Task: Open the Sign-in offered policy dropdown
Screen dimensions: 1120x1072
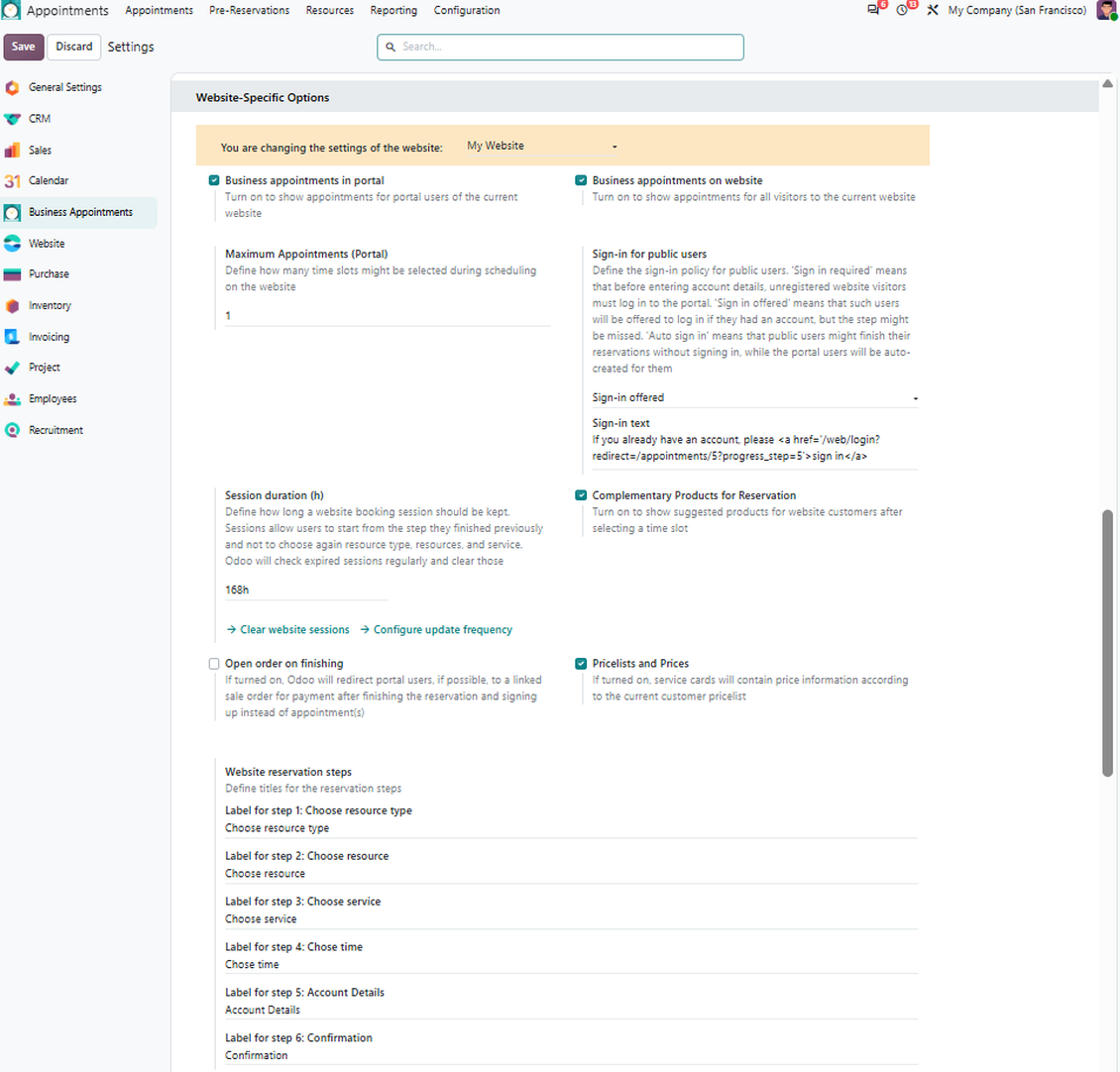Action: [x=754, y=398]
